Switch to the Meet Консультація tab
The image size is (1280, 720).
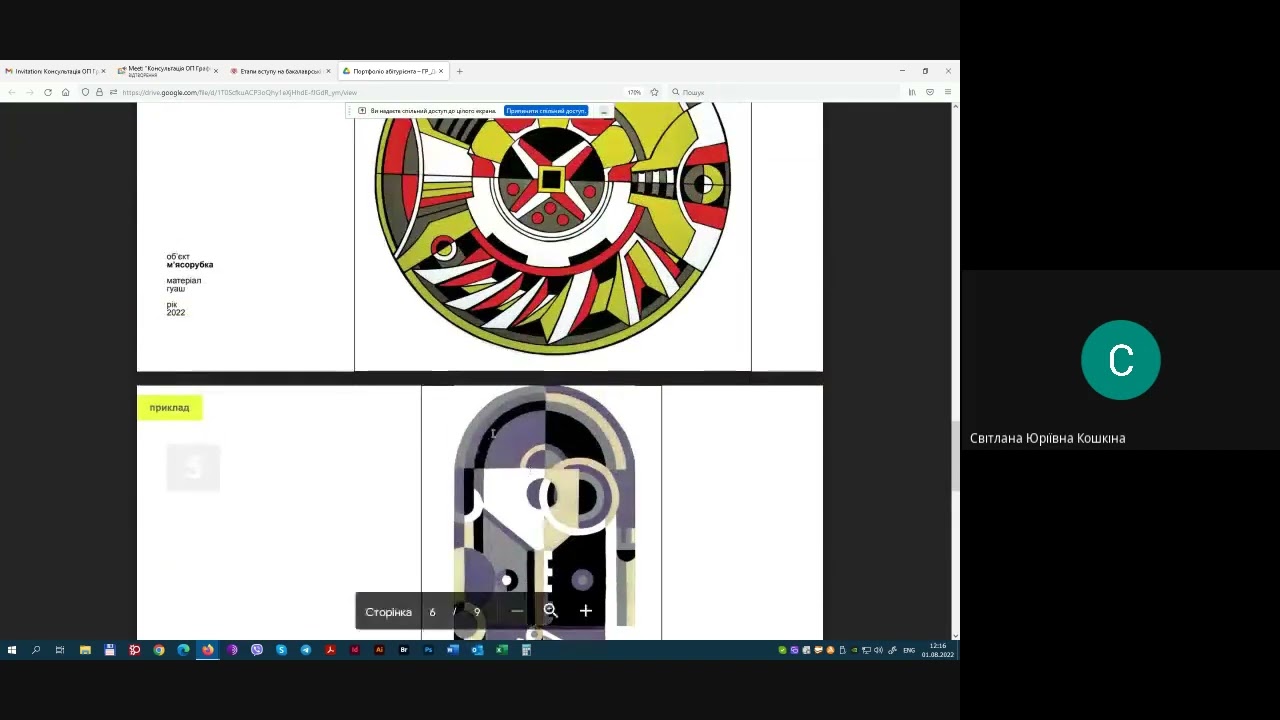[x=167, y=71]
